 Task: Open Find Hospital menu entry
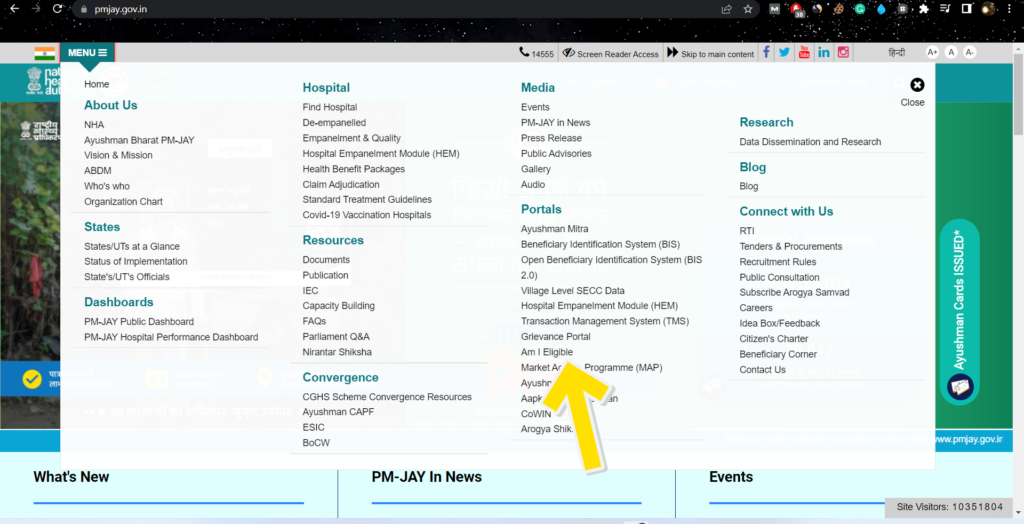pyautogui.click(x=330, y=107)
